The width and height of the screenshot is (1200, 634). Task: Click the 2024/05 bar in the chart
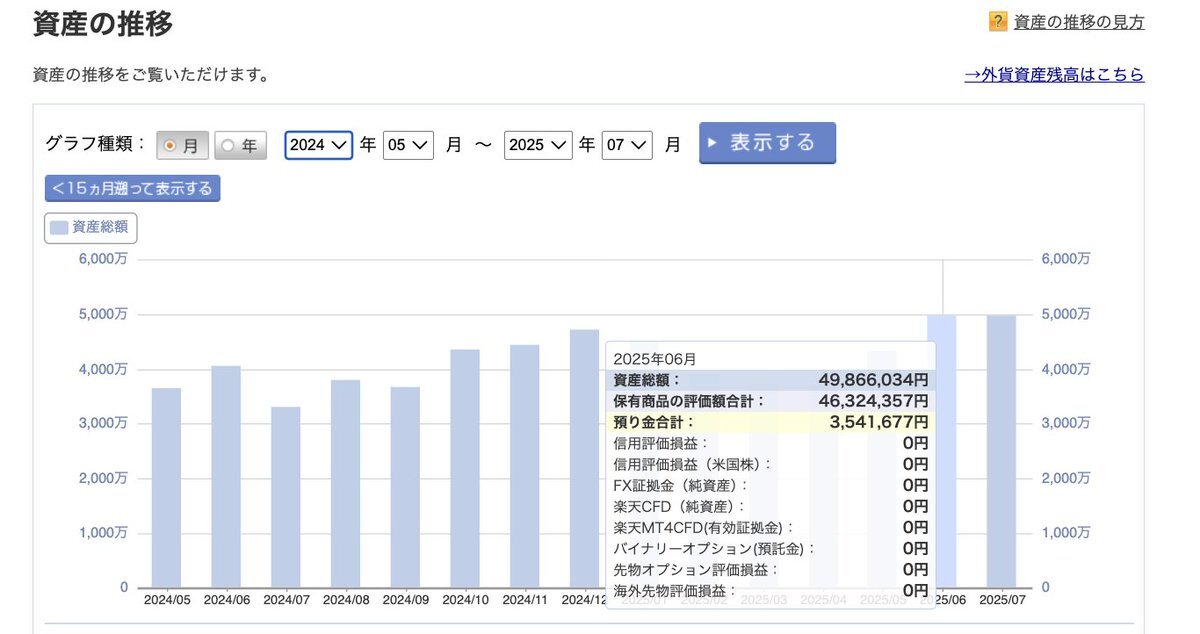(166, 487)
